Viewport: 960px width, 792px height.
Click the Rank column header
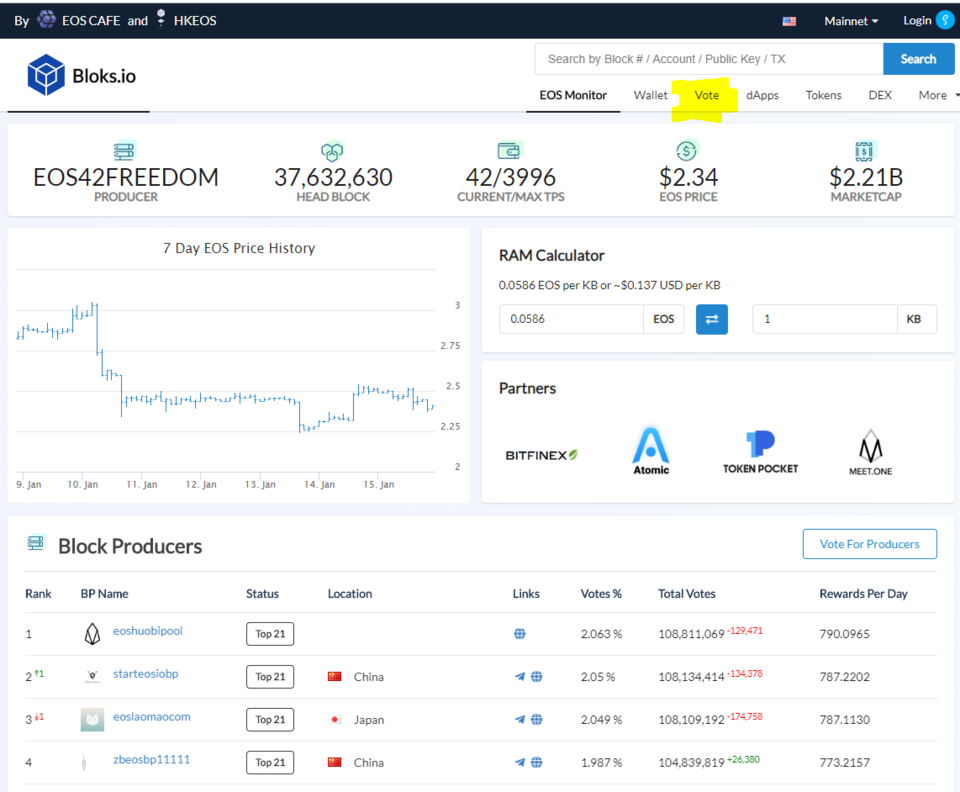click(x=38, y=594)
